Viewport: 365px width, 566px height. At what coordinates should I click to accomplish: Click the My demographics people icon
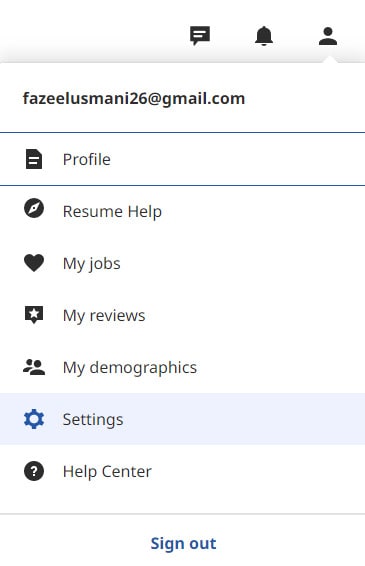coord(34,367)
